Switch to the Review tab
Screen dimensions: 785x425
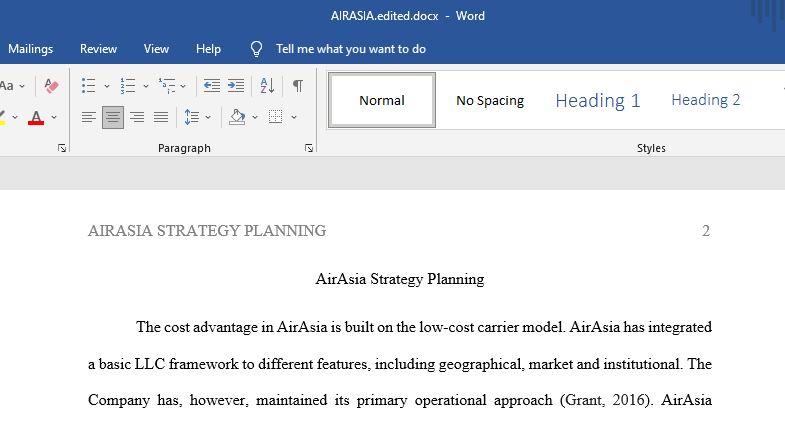98,49
